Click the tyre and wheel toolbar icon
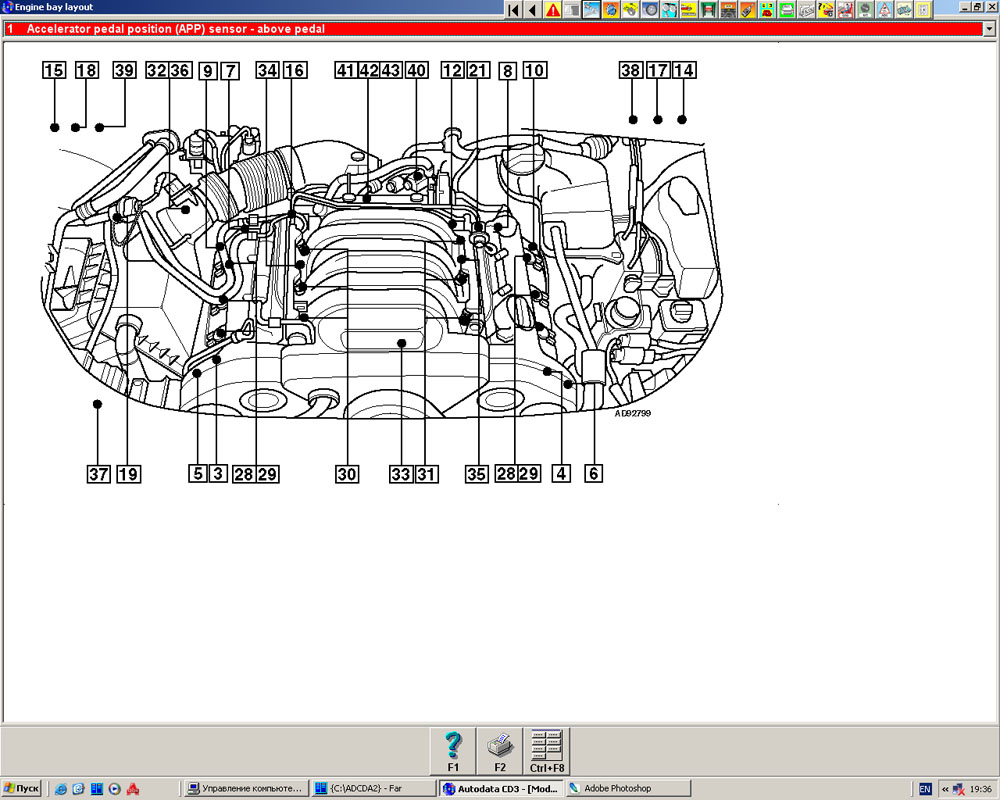Viewport: 1000px width, 800px height. pos(650,10)
